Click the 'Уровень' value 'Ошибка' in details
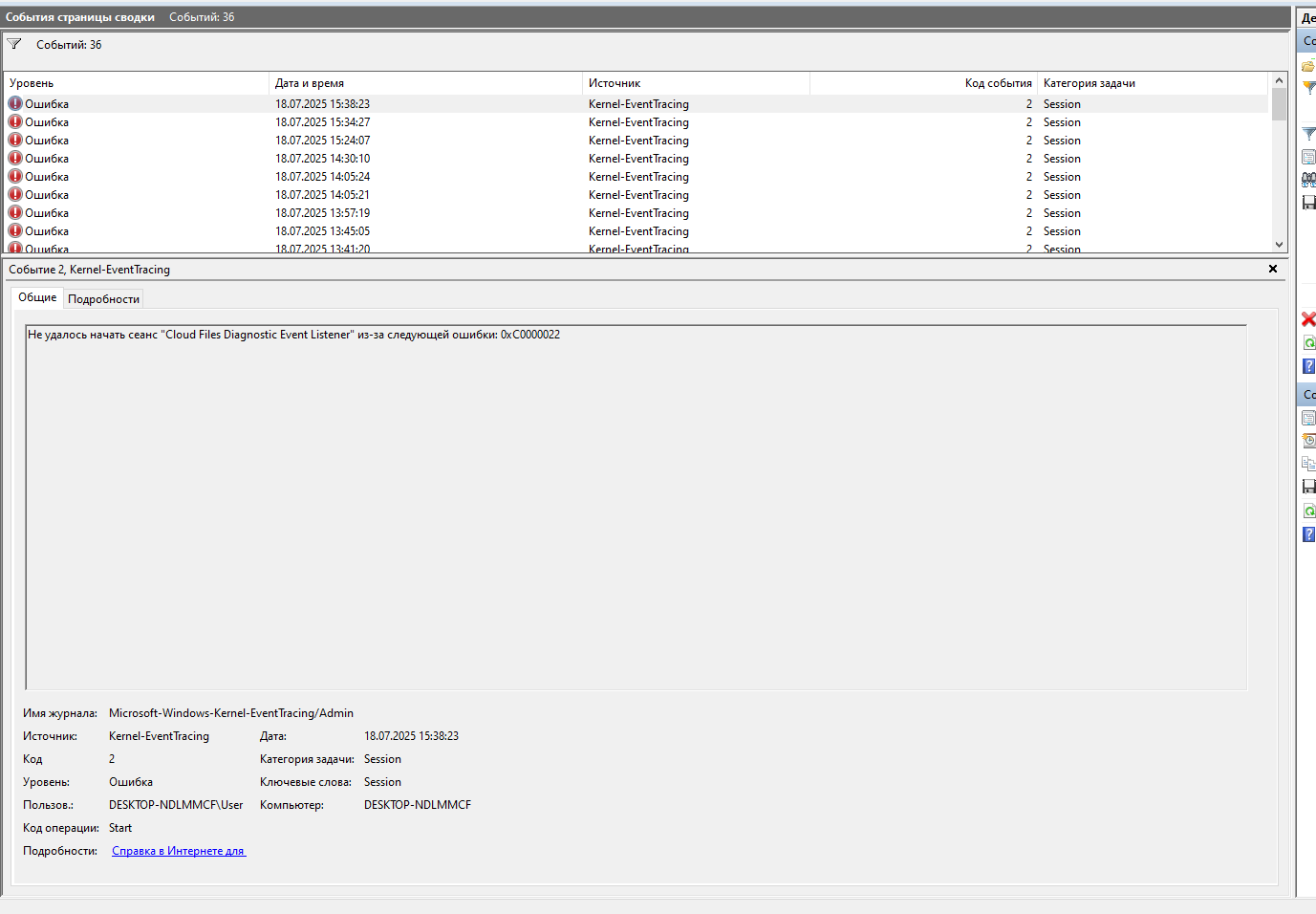Screen dimensions: 1316x914 pos(131,782)
